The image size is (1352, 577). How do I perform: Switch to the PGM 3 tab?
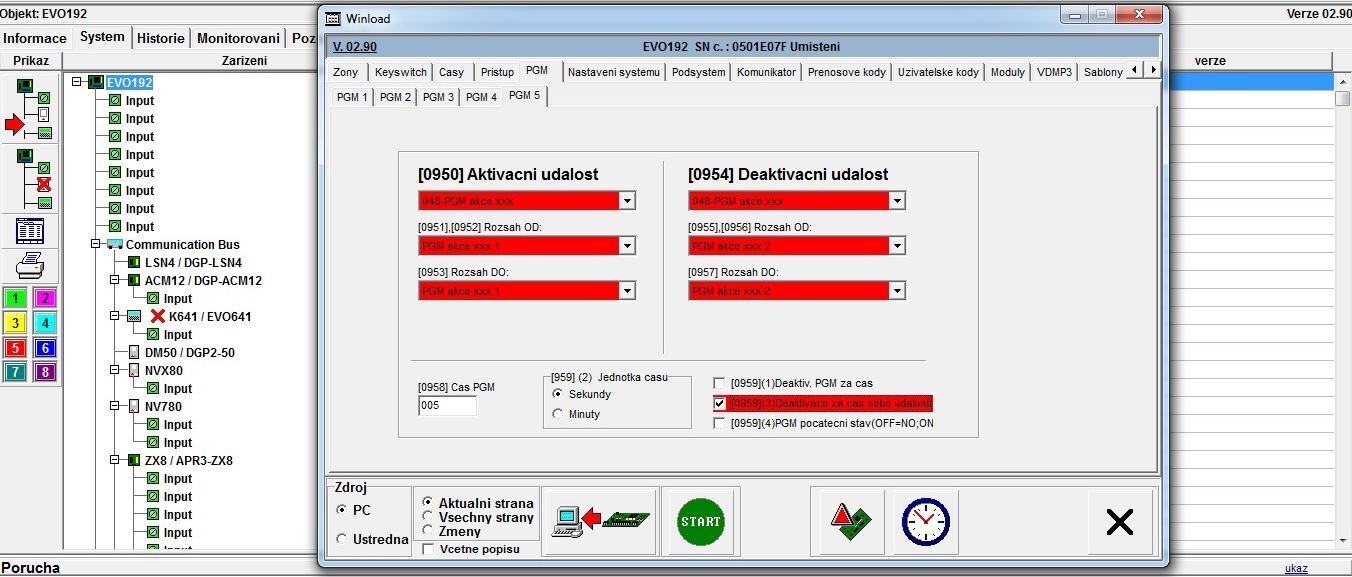pyautogui.click(x=438, y=97)
